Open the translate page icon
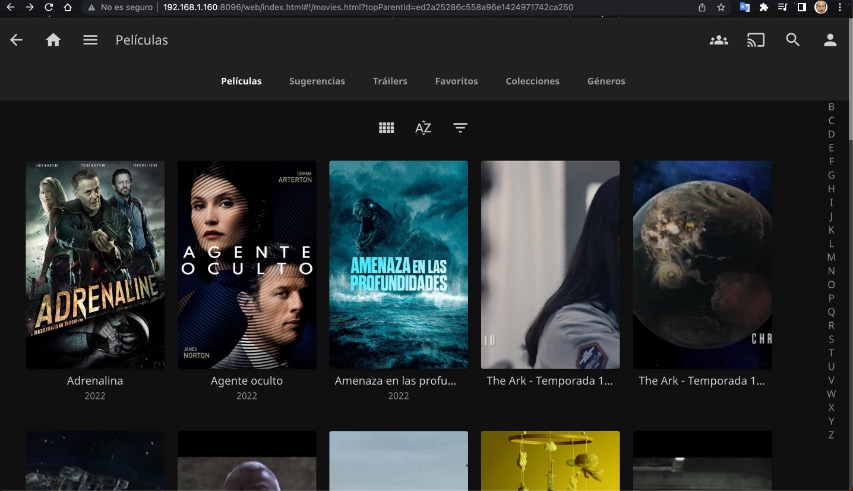The height and width of the screenshot is (491, 853). [x=745, y=7]
